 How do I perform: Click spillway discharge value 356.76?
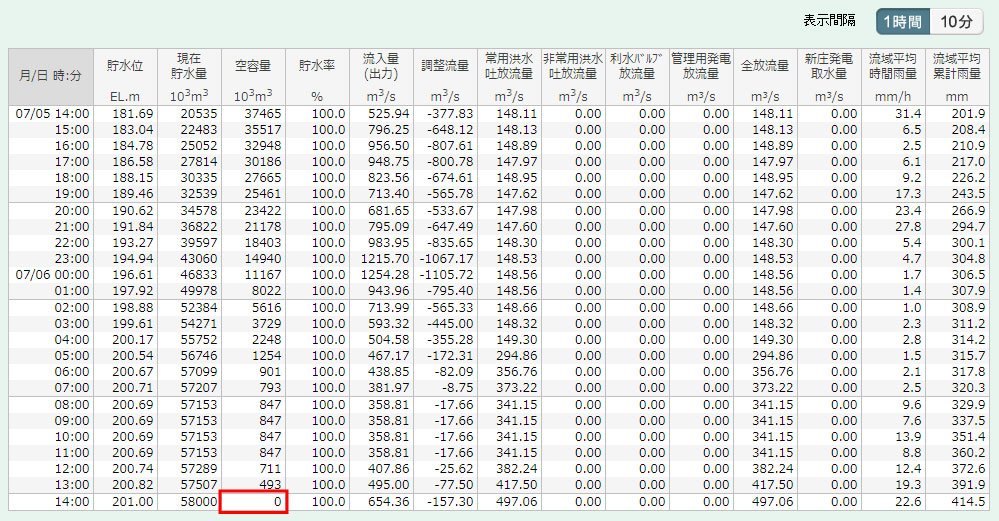point(516,371)
